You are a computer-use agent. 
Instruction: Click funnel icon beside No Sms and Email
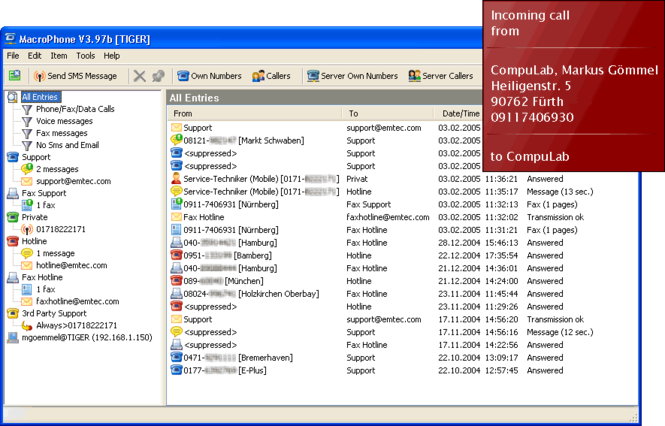tap(27, 145)
